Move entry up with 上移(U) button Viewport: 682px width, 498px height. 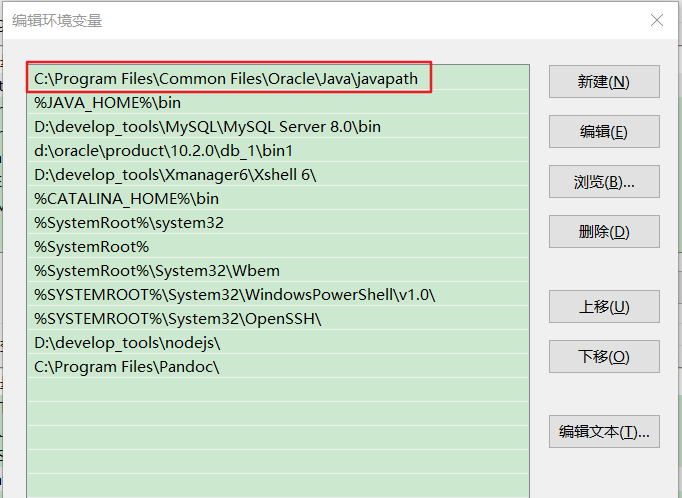pyautogui.click(x=603, y=307)
